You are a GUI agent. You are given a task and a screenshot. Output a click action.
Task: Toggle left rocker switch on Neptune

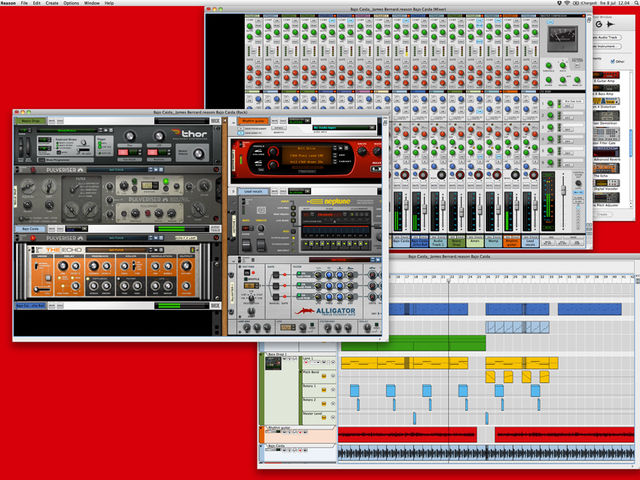tap(247, 245)
